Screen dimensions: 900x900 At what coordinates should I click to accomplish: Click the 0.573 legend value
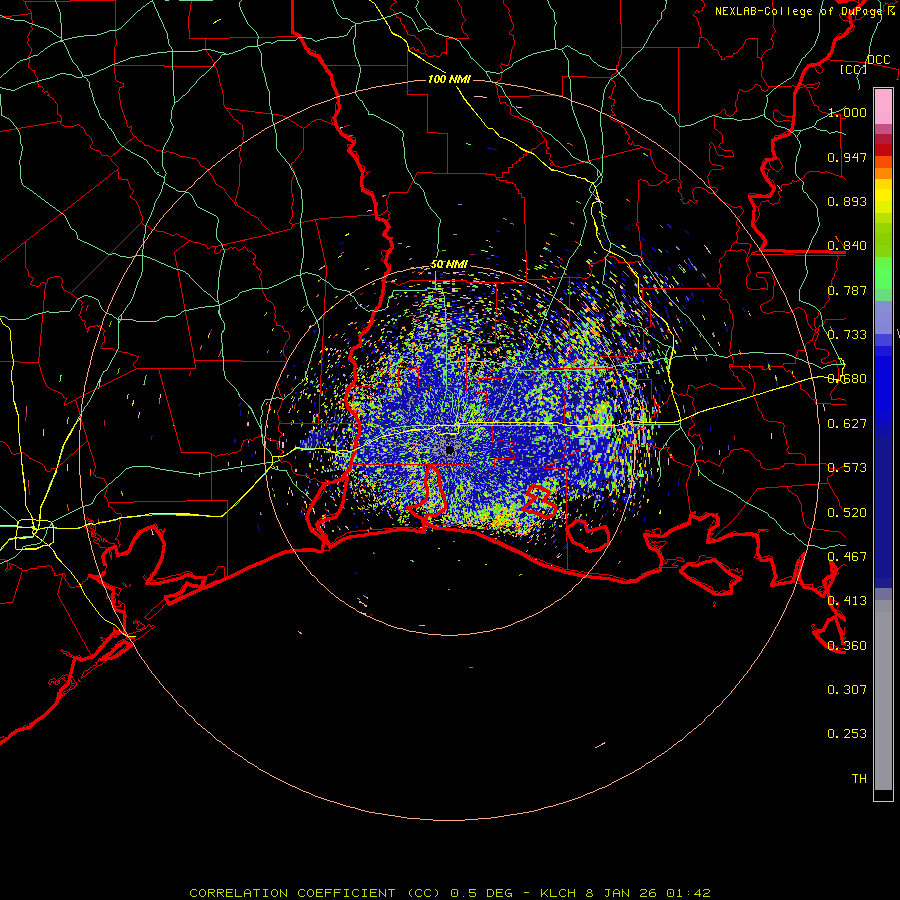click(x=847, y=468)
